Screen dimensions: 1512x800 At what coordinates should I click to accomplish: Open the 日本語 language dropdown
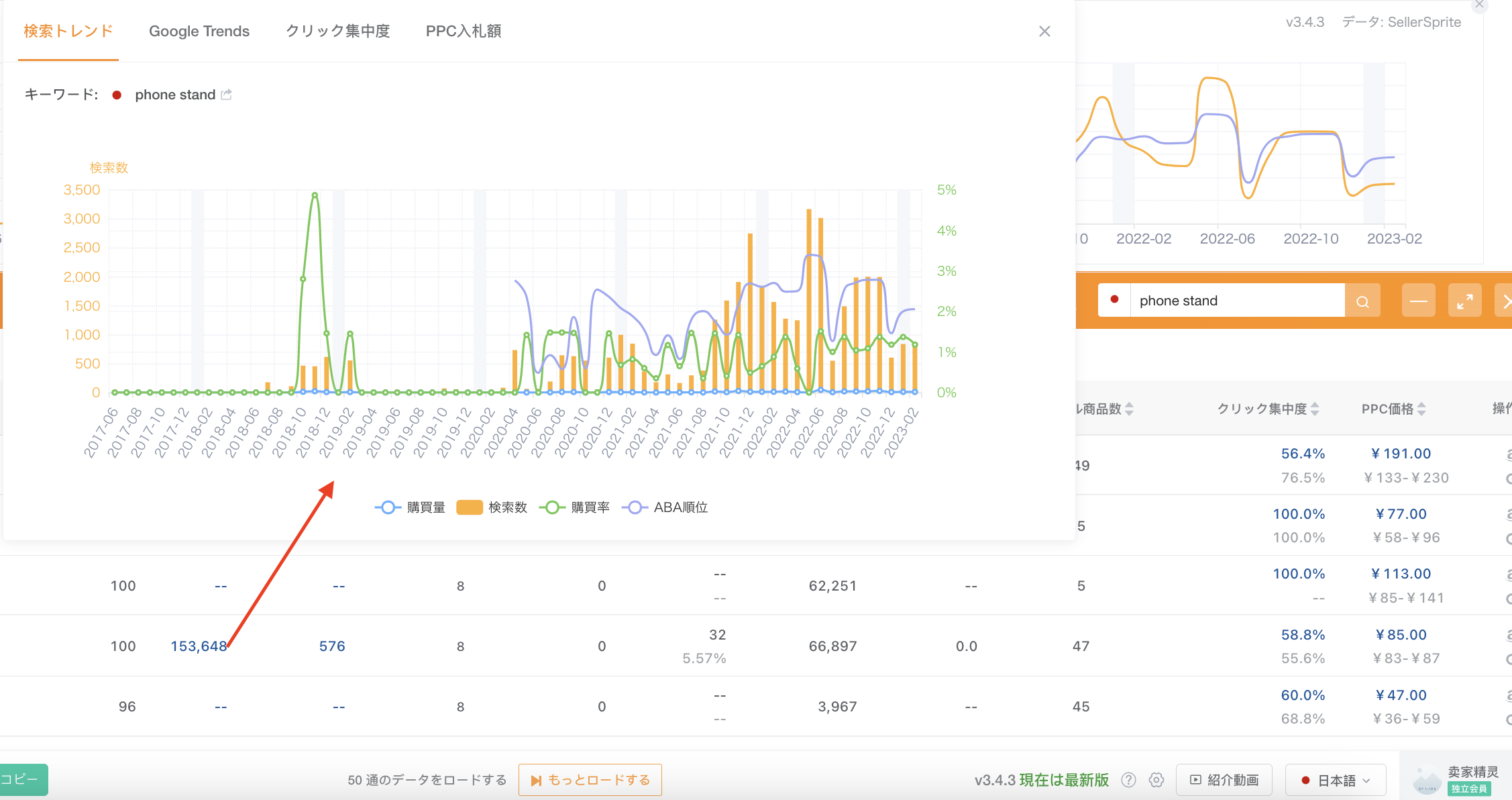coord(1336,780)
